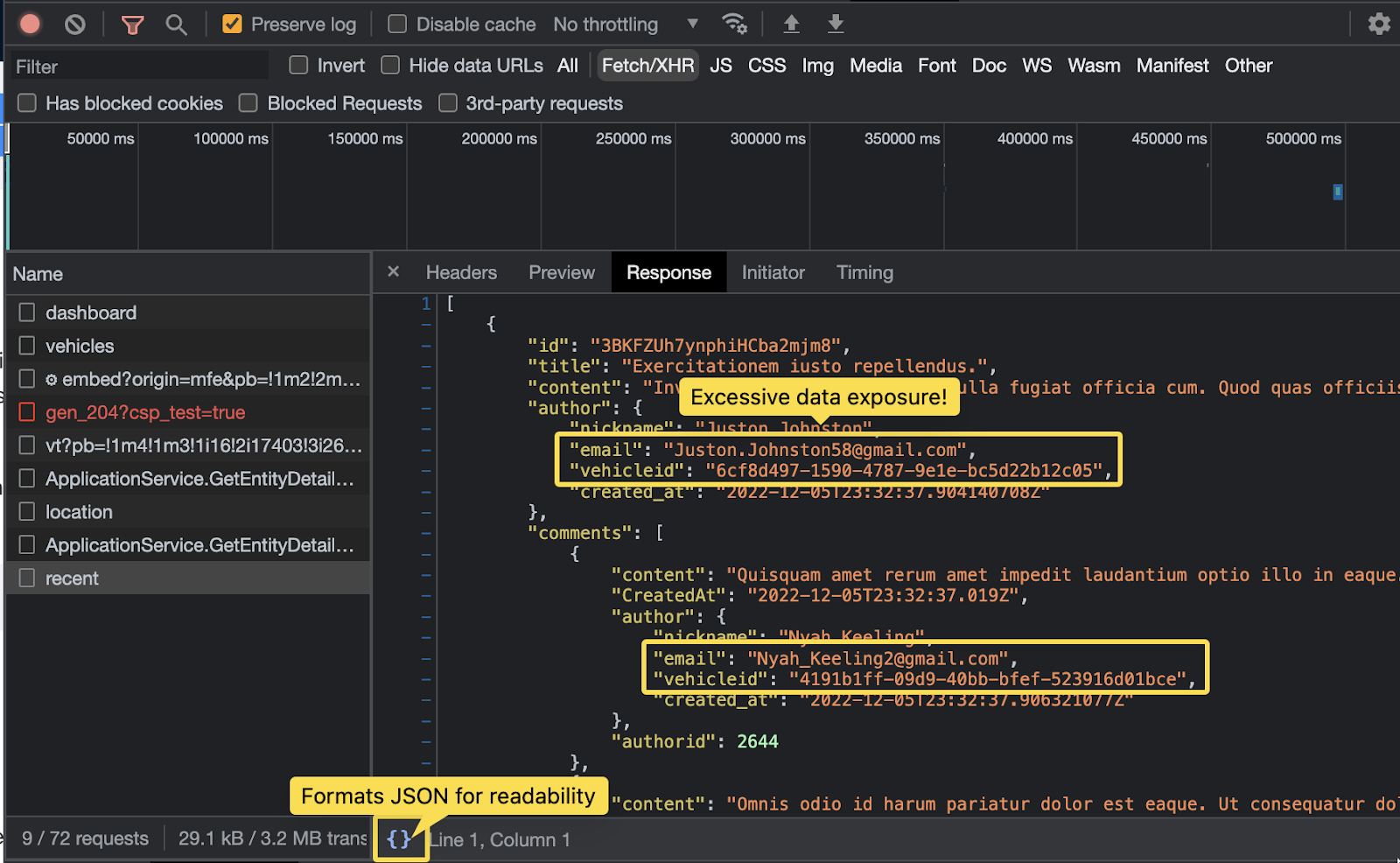
Task: Collapse the "comments" array fold marker
Action: 427,533
